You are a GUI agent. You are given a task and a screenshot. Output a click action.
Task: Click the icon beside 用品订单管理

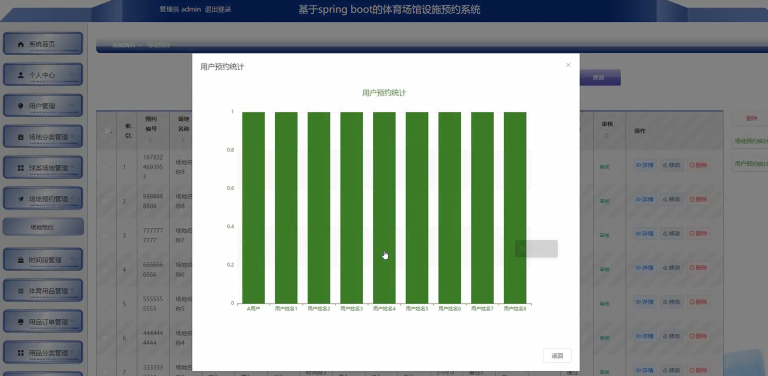pyautogui.click(x=21, y=322)
